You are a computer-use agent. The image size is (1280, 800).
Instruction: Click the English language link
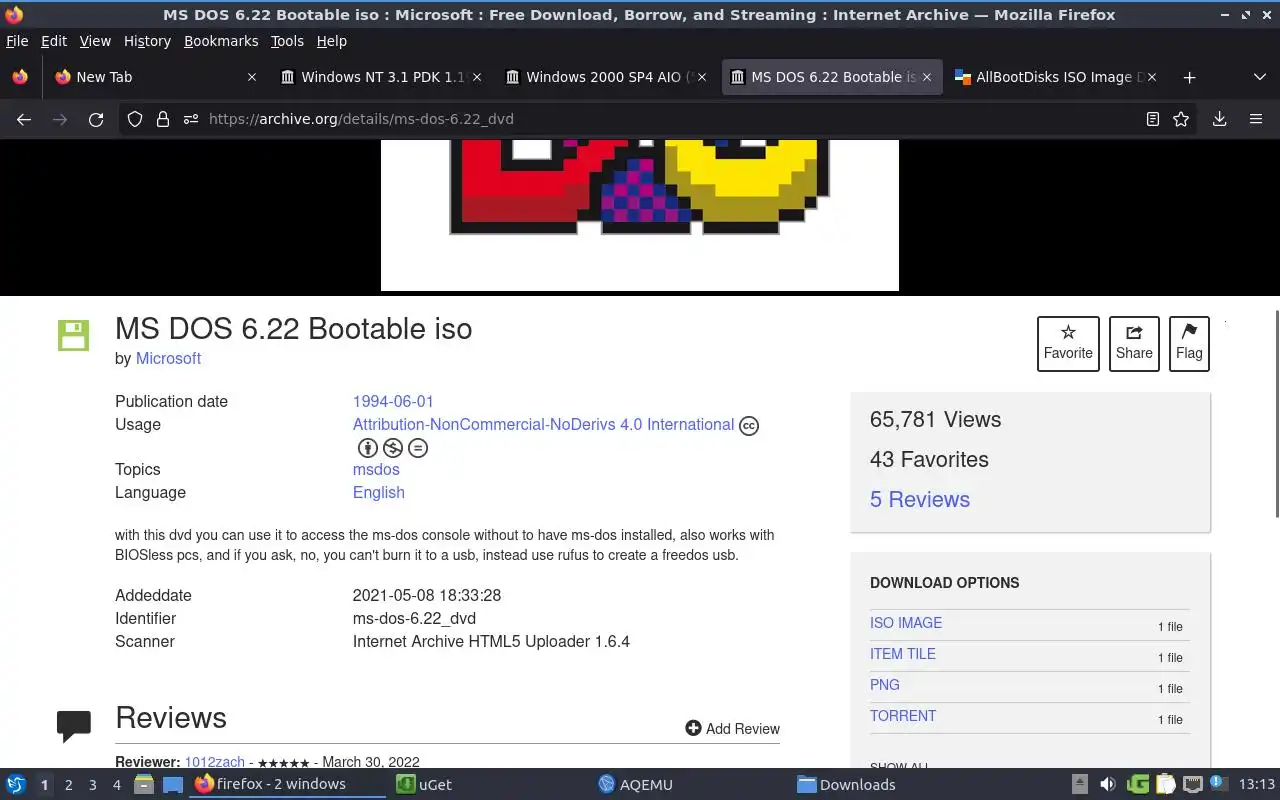pos(378,492)
